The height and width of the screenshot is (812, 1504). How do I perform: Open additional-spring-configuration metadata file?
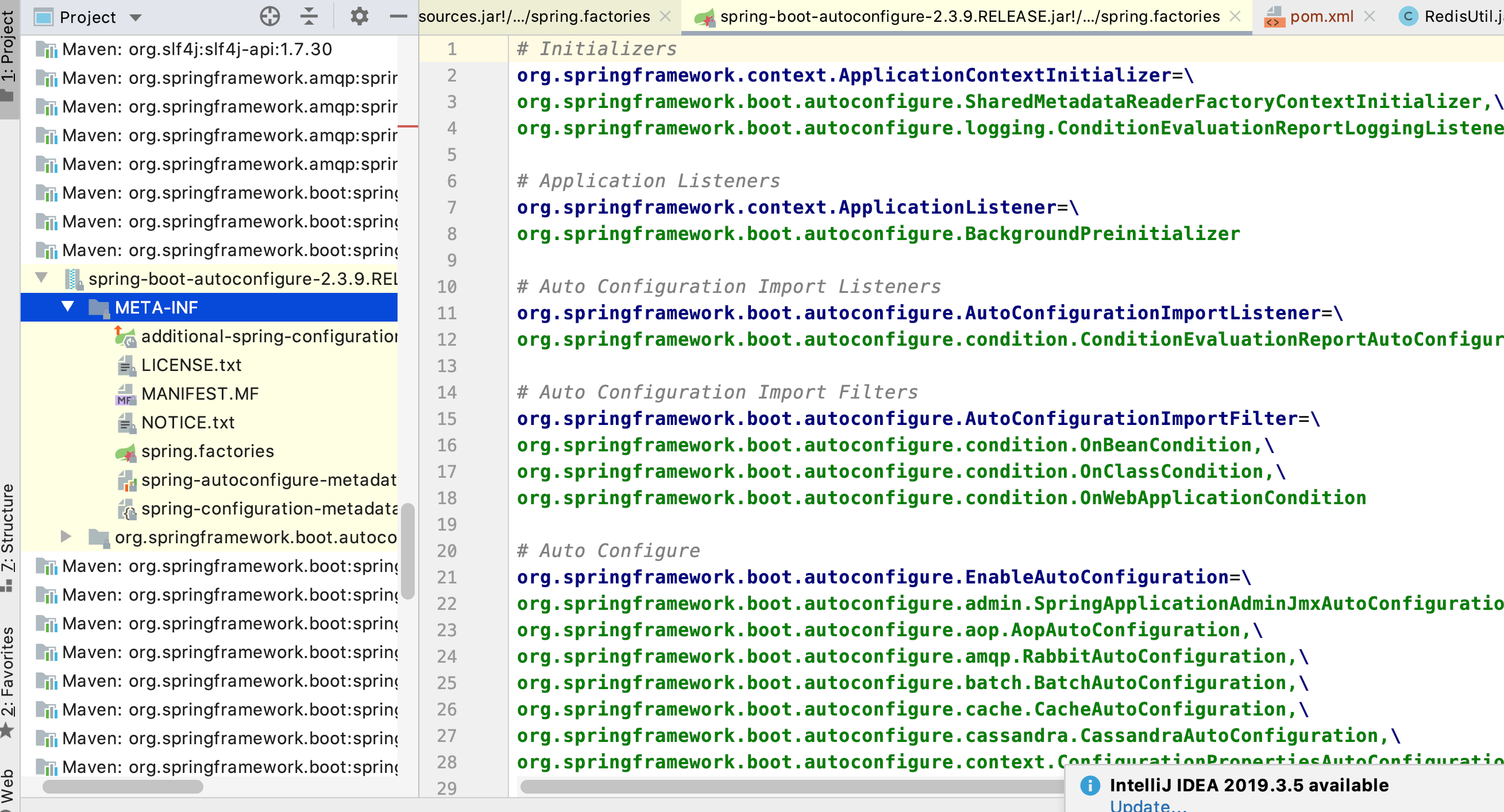269,337
